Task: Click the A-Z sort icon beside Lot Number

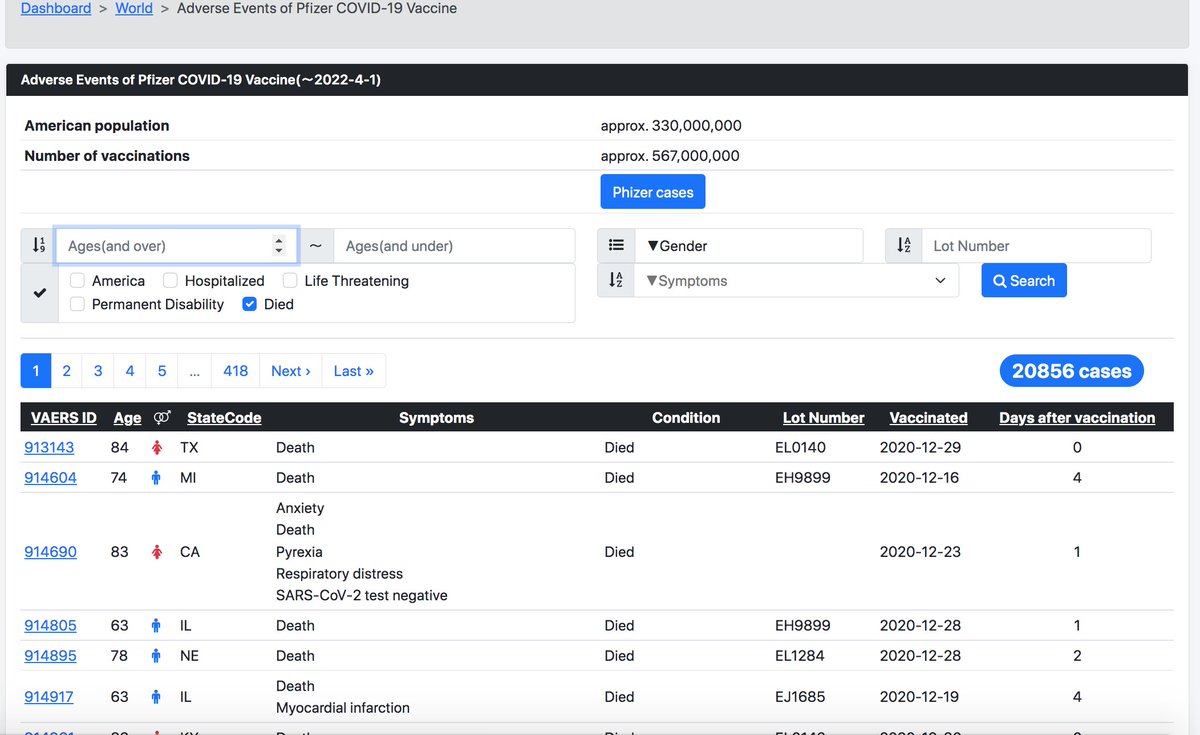Action: coord(904,245)
